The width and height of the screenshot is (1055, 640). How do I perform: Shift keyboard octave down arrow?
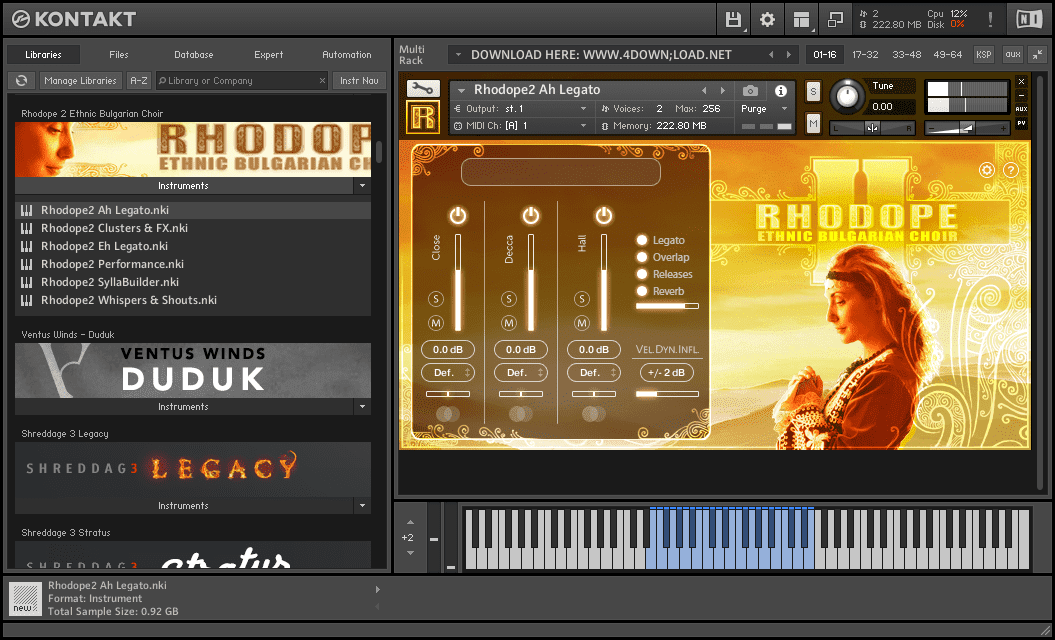pyautogui.click(x=410, y=553)
